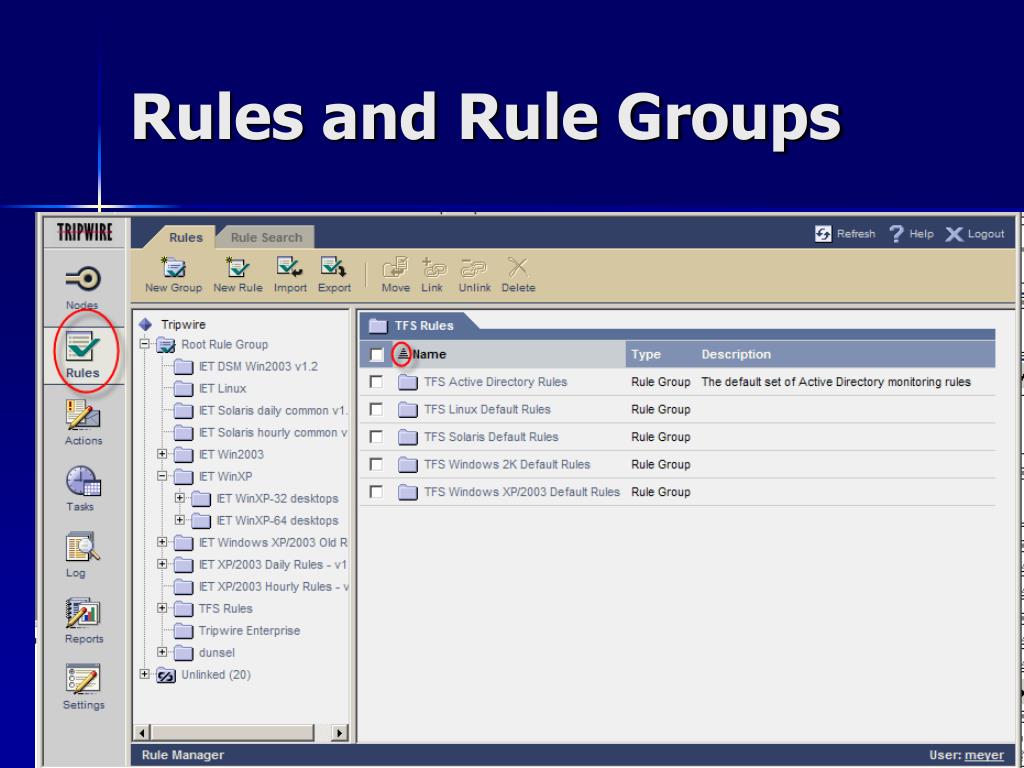Click the New Rule toolbar icon
Screen dimensions: 1024x768
(x=238, y=267)
